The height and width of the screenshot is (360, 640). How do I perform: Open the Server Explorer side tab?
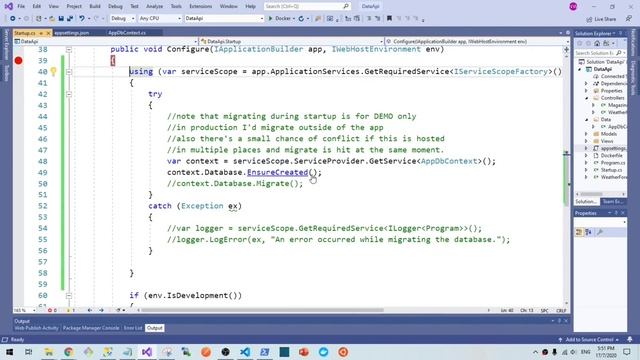[6, 45]
